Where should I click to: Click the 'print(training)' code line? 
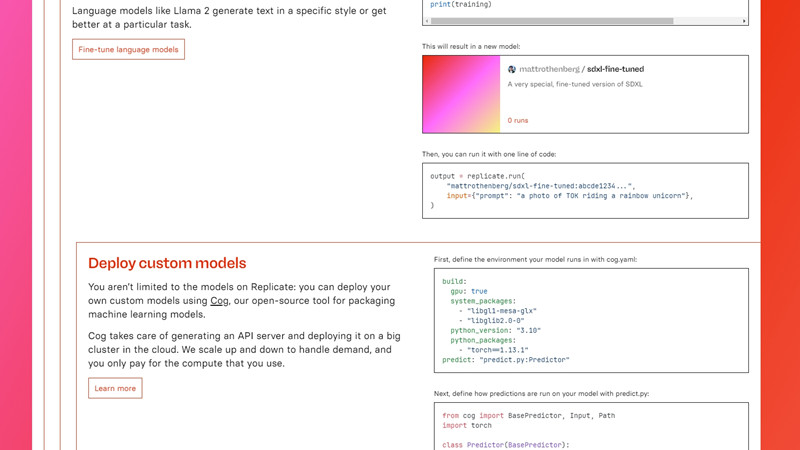(x=461, y=4)
